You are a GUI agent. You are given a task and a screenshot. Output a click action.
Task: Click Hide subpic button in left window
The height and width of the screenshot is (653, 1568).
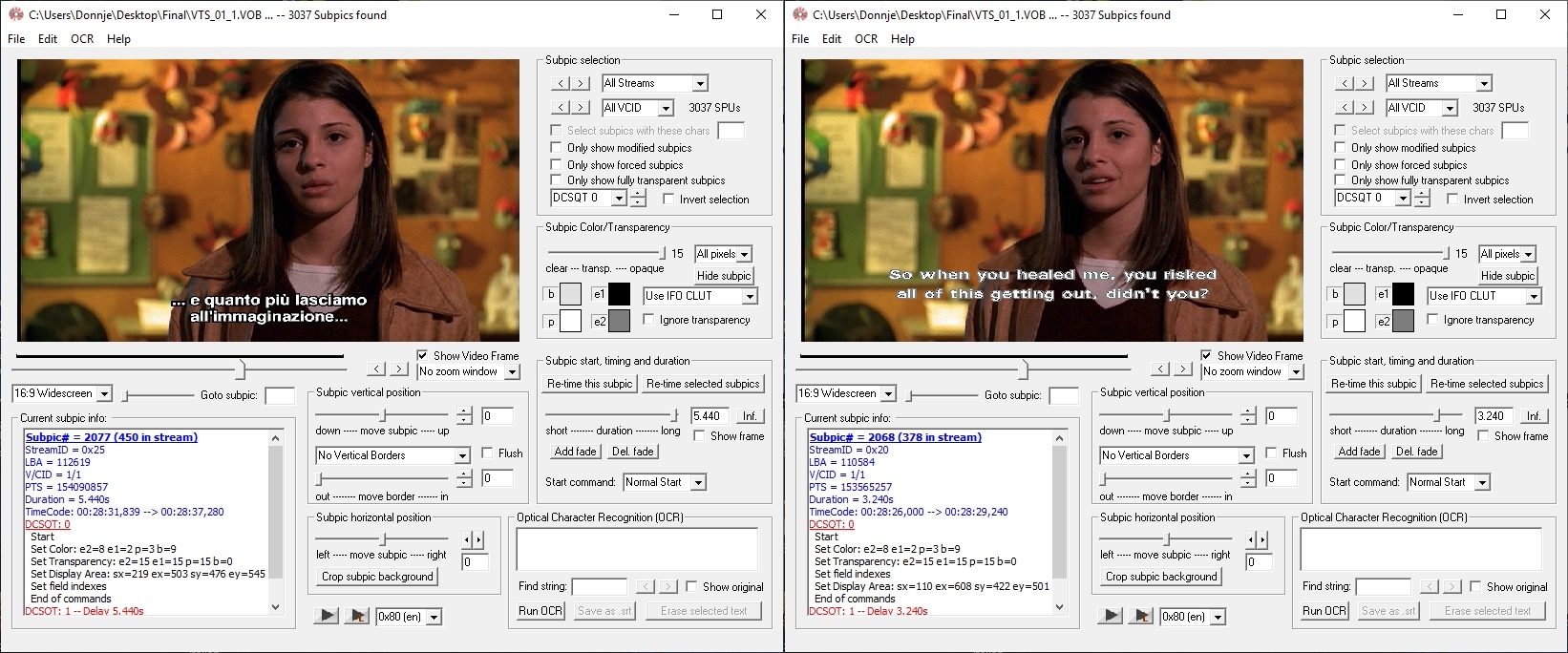(724, 275)
